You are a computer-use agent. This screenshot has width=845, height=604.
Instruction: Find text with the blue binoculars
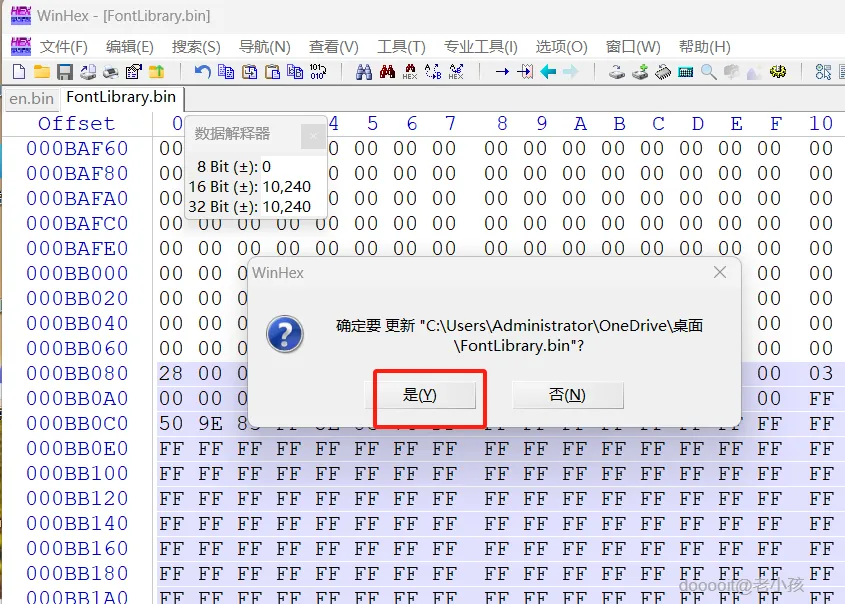click(364, 71)
